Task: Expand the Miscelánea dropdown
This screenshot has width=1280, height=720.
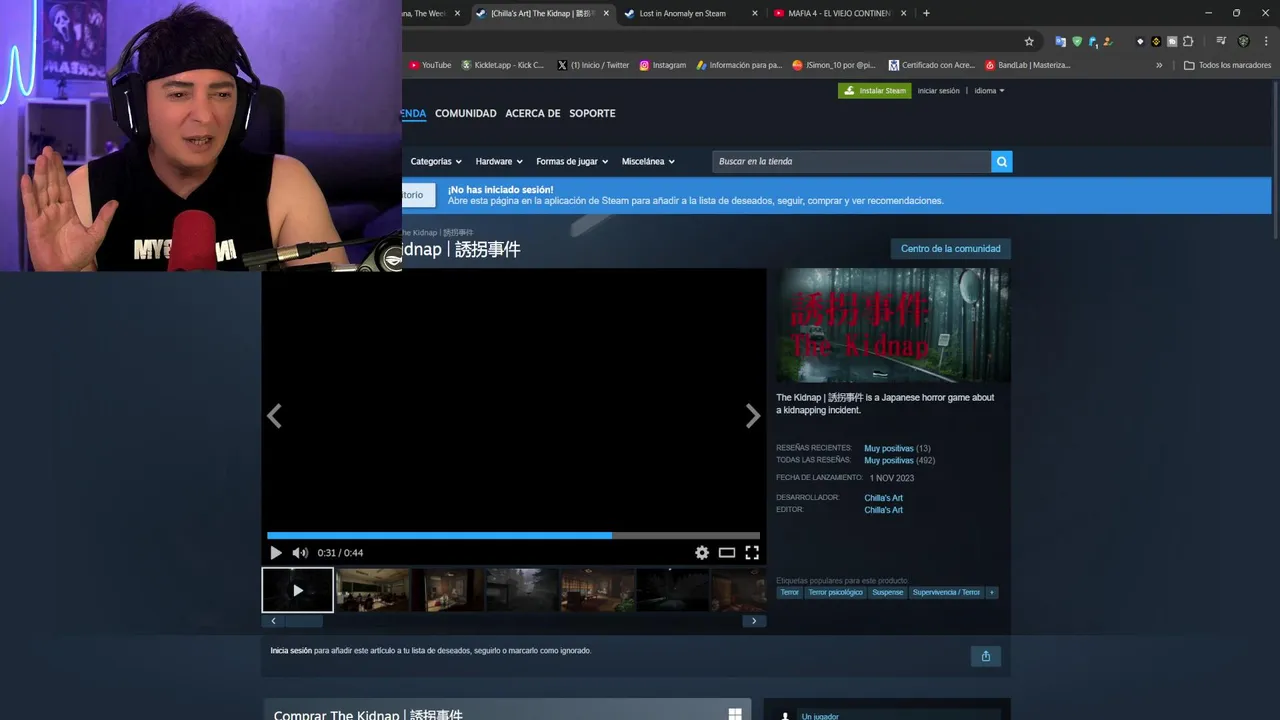Action: (648, 162)
